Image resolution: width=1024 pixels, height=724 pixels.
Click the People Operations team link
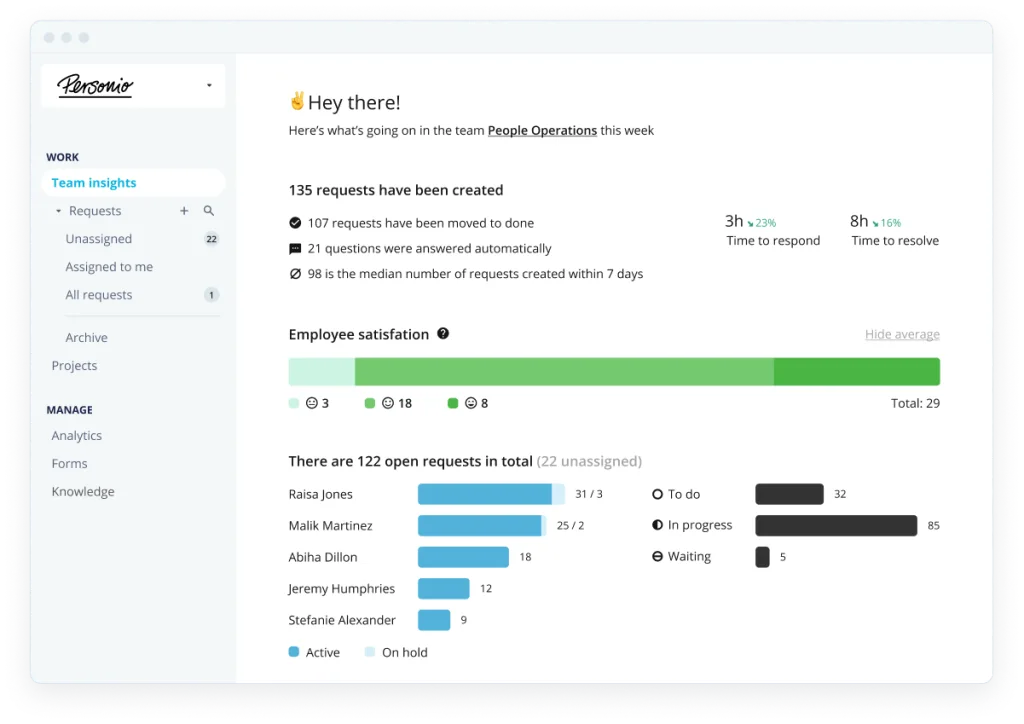tap(542, 131)
